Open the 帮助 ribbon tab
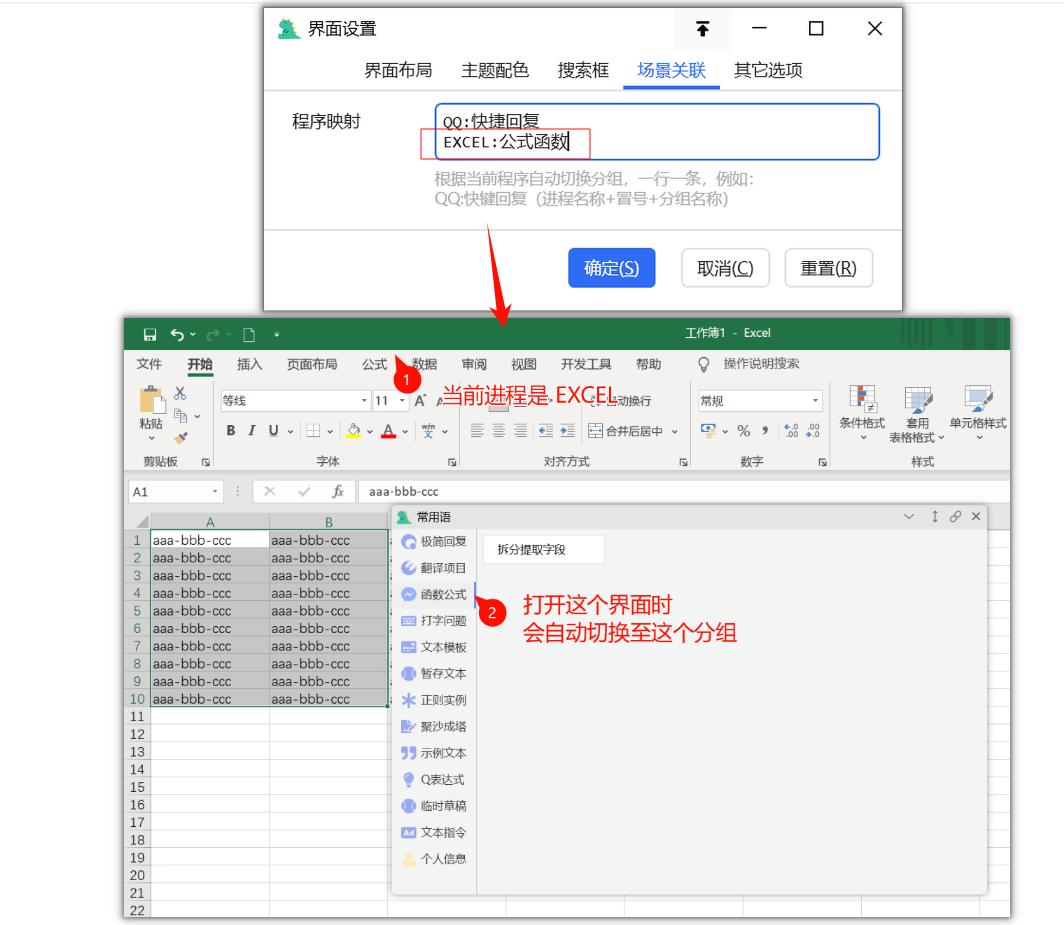 click(648, 364)
